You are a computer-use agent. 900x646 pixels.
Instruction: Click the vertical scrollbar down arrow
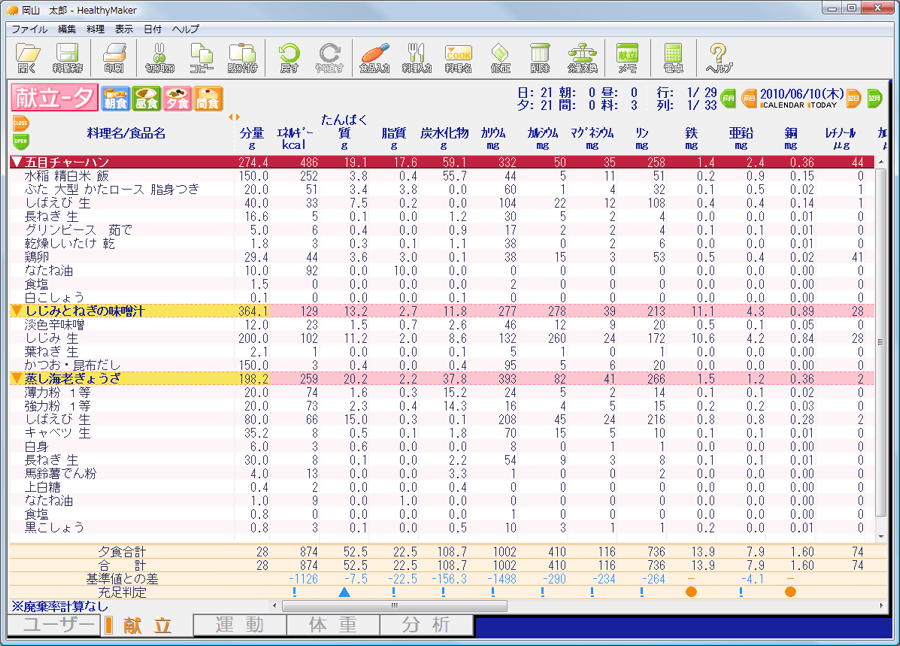tap(880, 537)
